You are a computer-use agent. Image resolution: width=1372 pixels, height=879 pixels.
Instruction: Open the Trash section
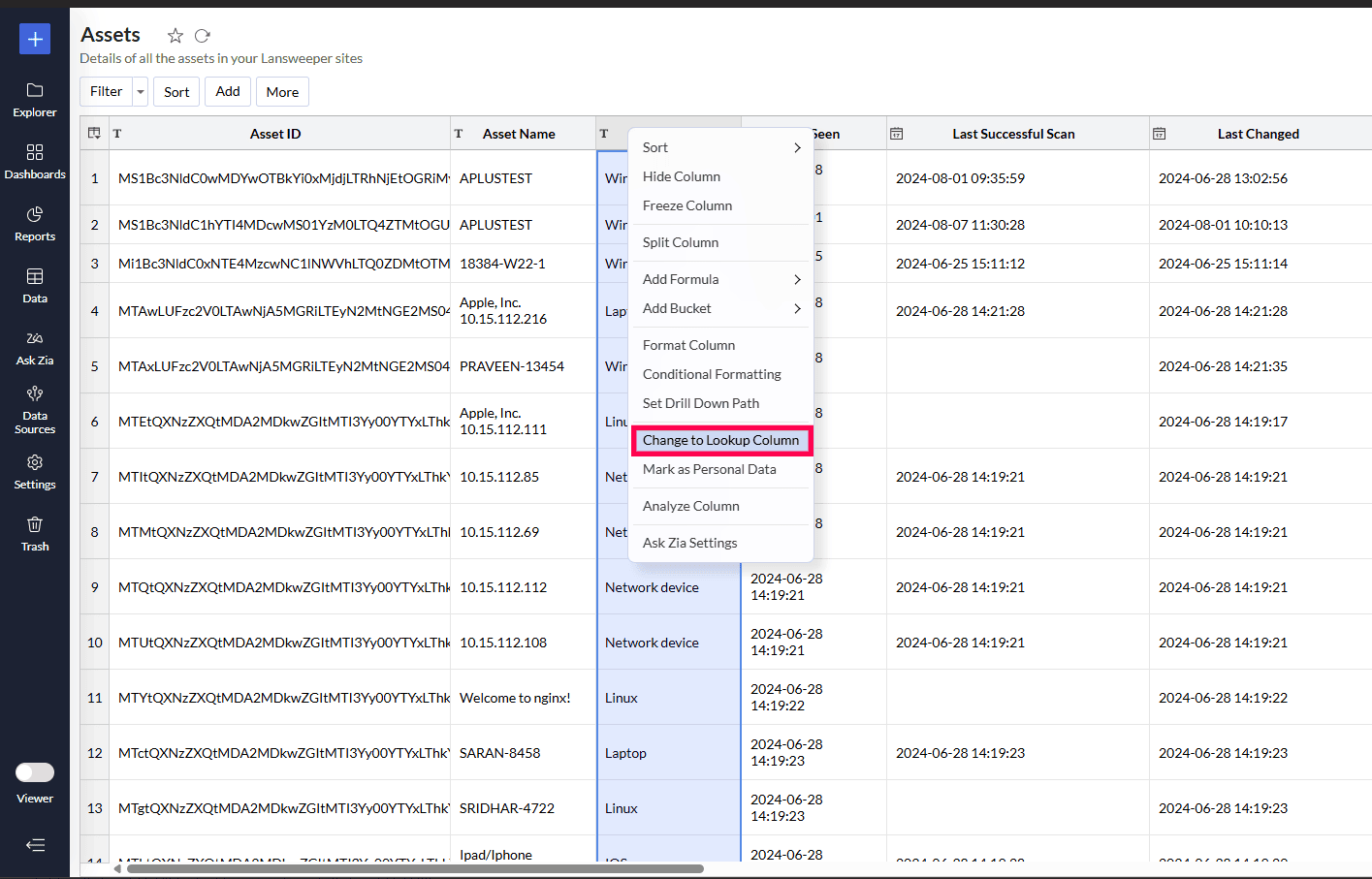pos(35,534)
